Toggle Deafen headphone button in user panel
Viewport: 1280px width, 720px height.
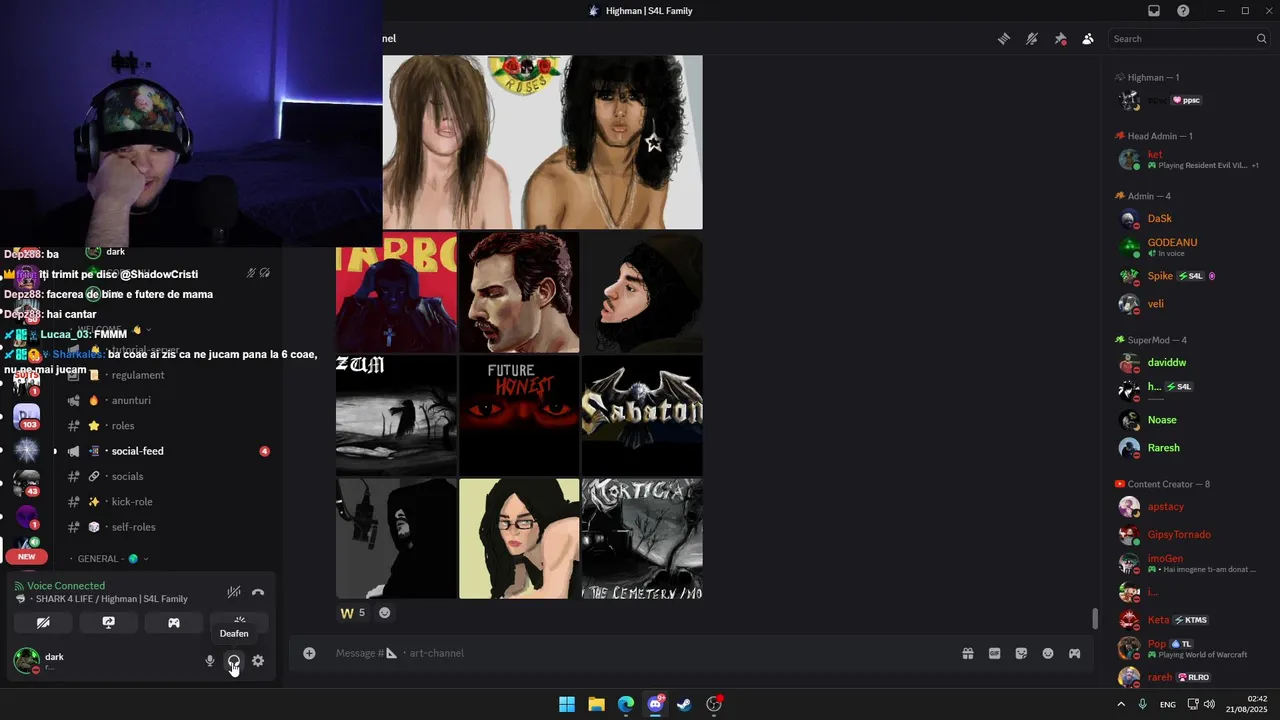233,661
